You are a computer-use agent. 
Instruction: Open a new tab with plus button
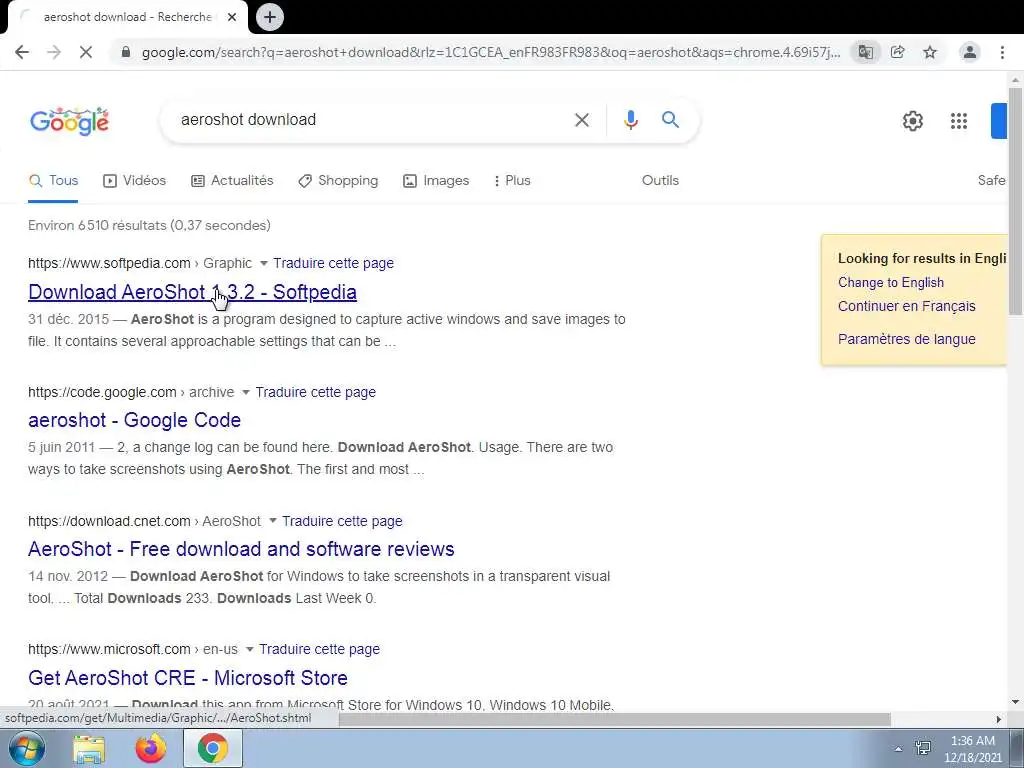coord(270,17)
